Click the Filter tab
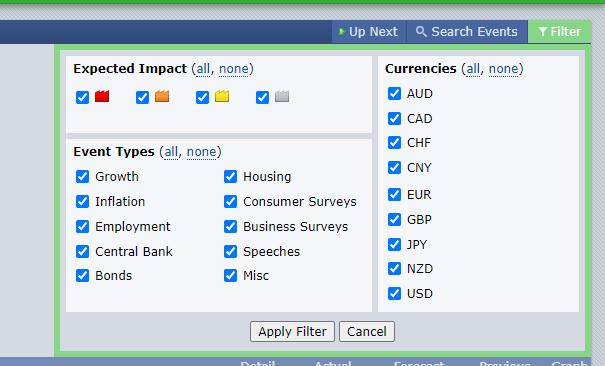The height and width of the screenshot is (366, 605). tap(559, 32)
